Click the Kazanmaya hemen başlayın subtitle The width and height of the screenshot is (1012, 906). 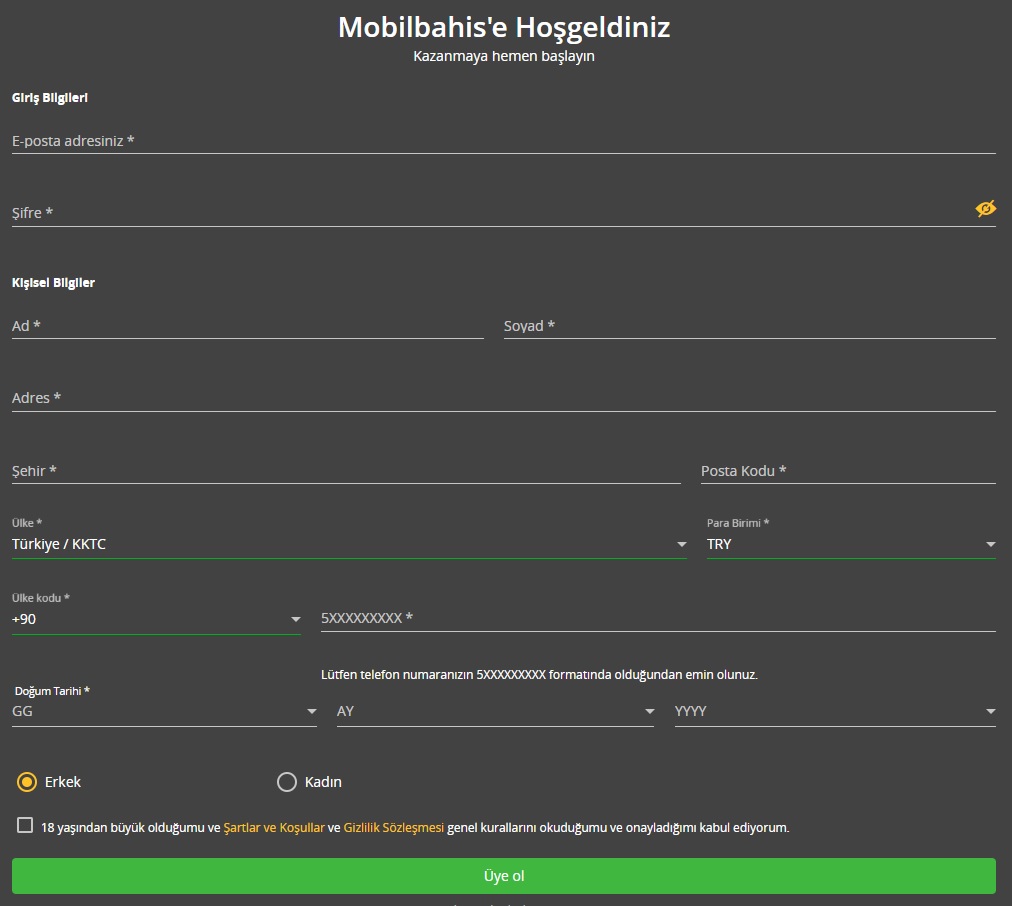(504, 56)
